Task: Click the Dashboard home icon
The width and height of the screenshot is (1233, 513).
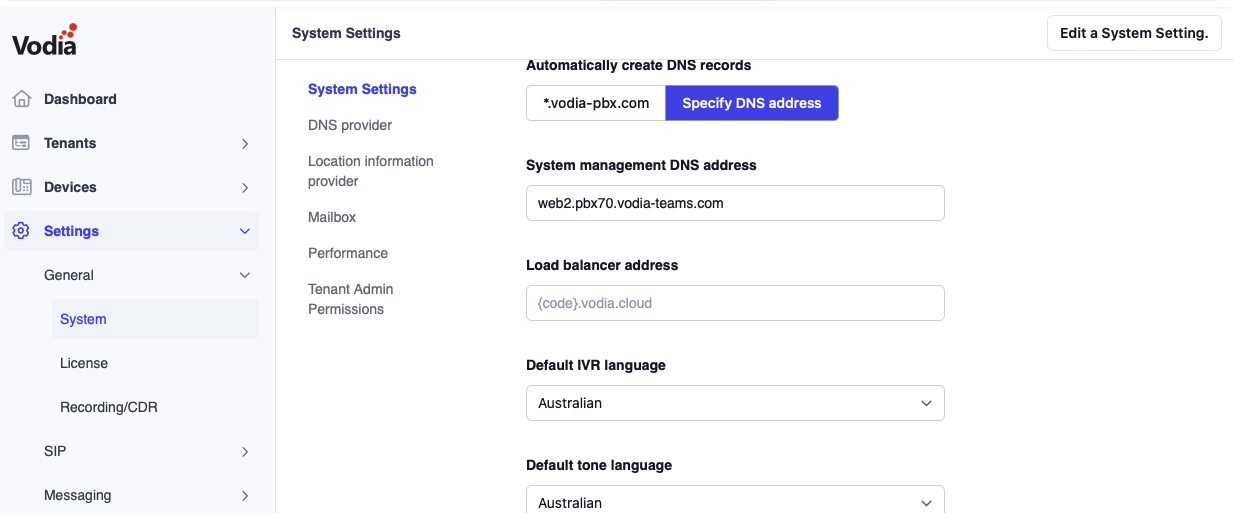Action: click(x=21, y=99)
